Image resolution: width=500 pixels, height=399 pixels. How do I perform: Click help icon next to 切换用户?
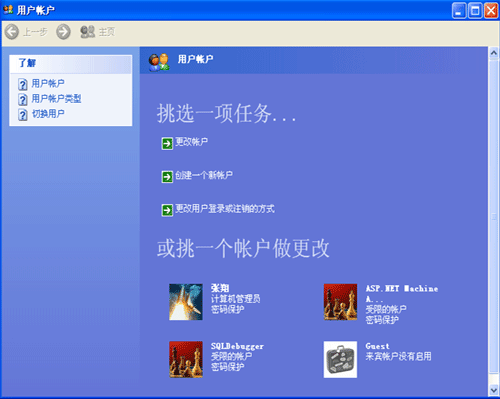23,115
